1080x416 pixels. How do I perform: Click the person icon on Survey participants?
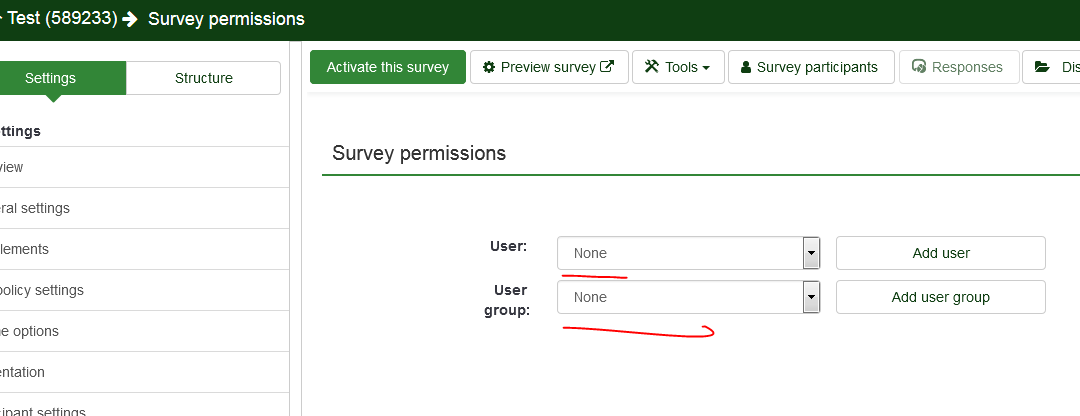tap(746, 67)
